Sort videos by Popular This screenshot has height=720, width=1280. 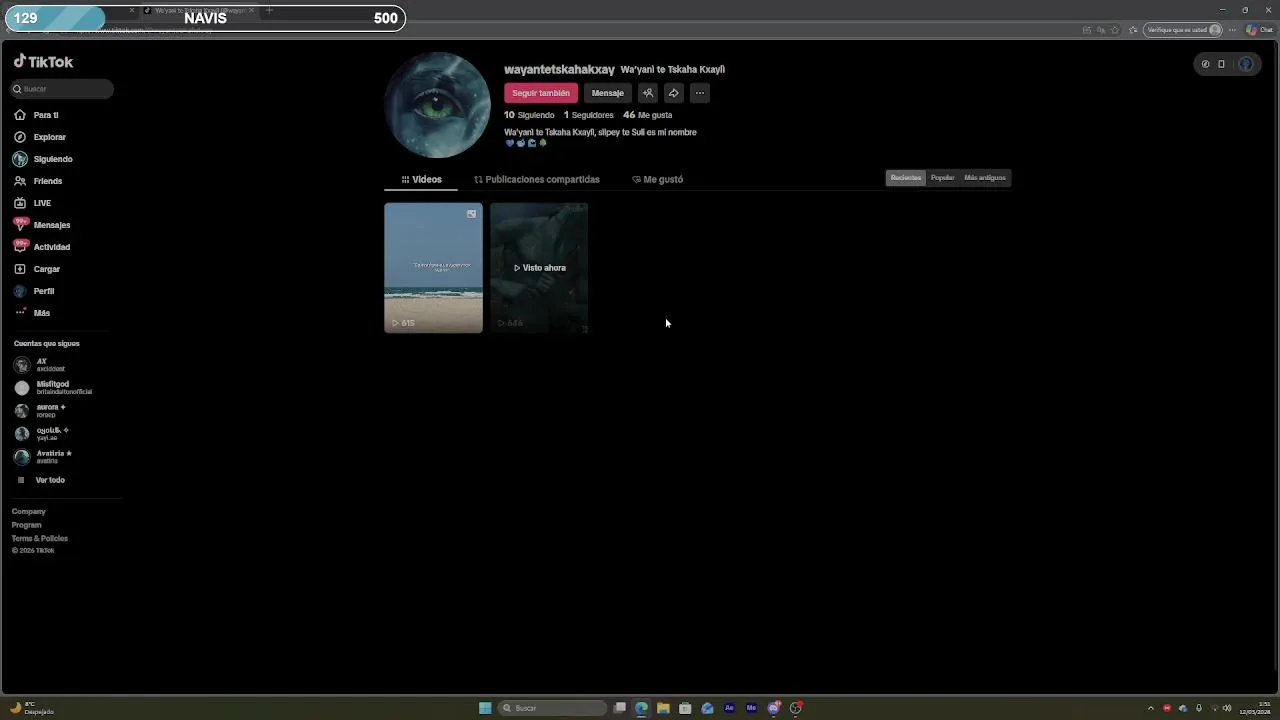click(943, 178)
